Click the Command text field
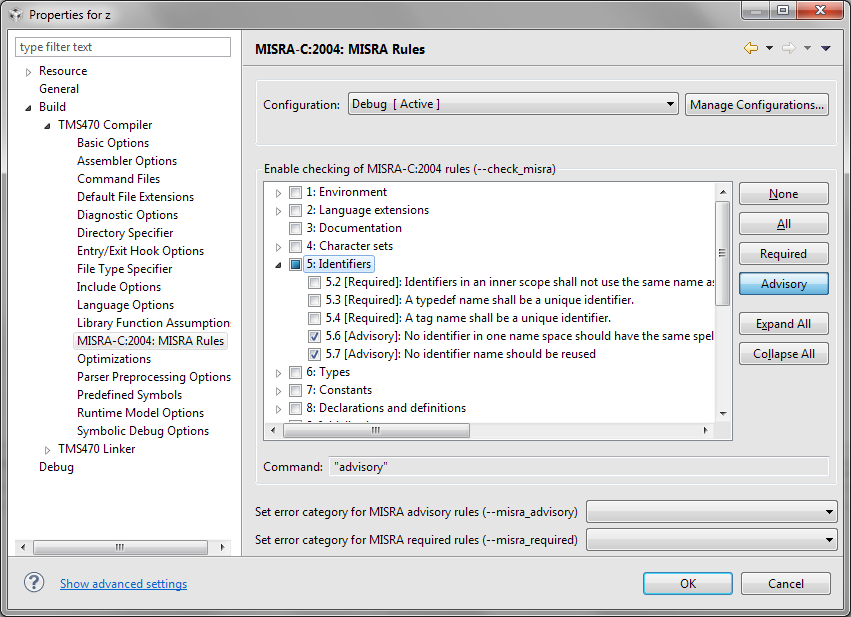This screenshot has height=617, width=851. 579,467
